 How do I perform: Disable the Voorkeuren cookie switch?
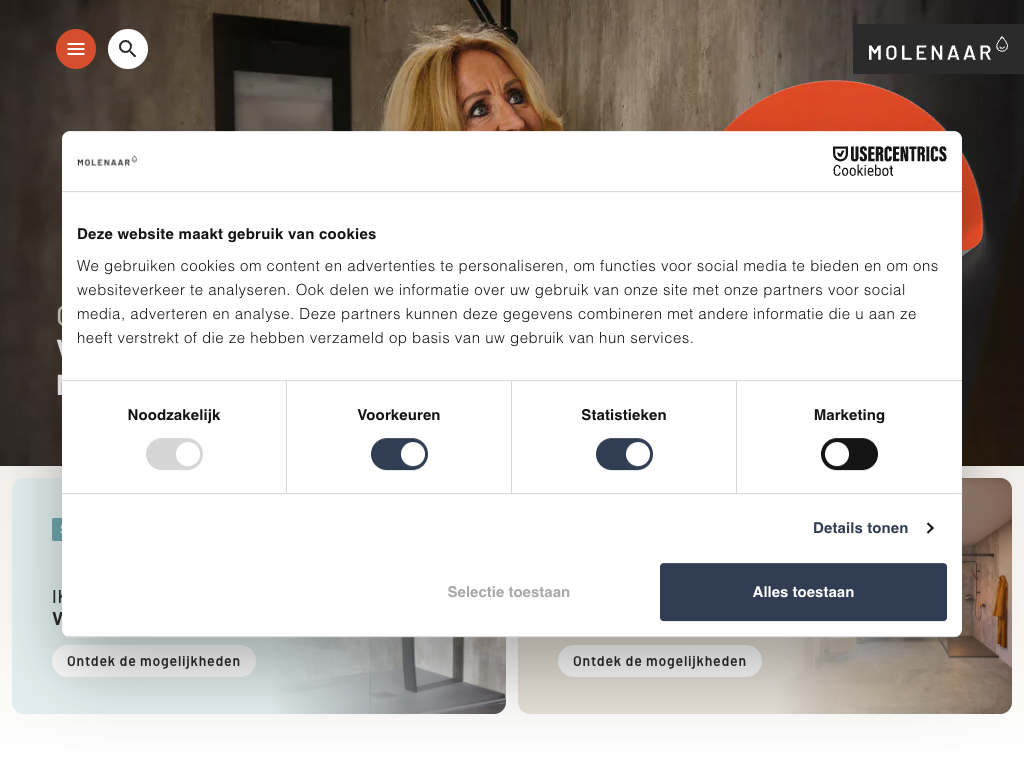click(x=399, y=454)
